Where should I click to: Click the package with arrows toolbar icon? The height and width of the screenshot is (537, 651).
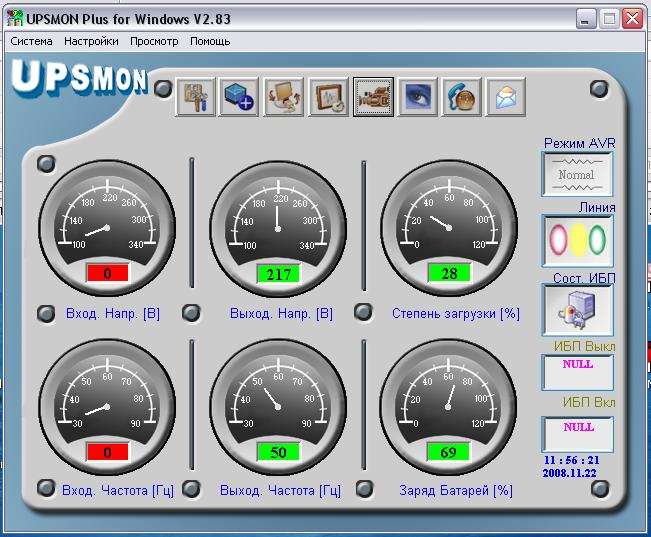point(284,97)
